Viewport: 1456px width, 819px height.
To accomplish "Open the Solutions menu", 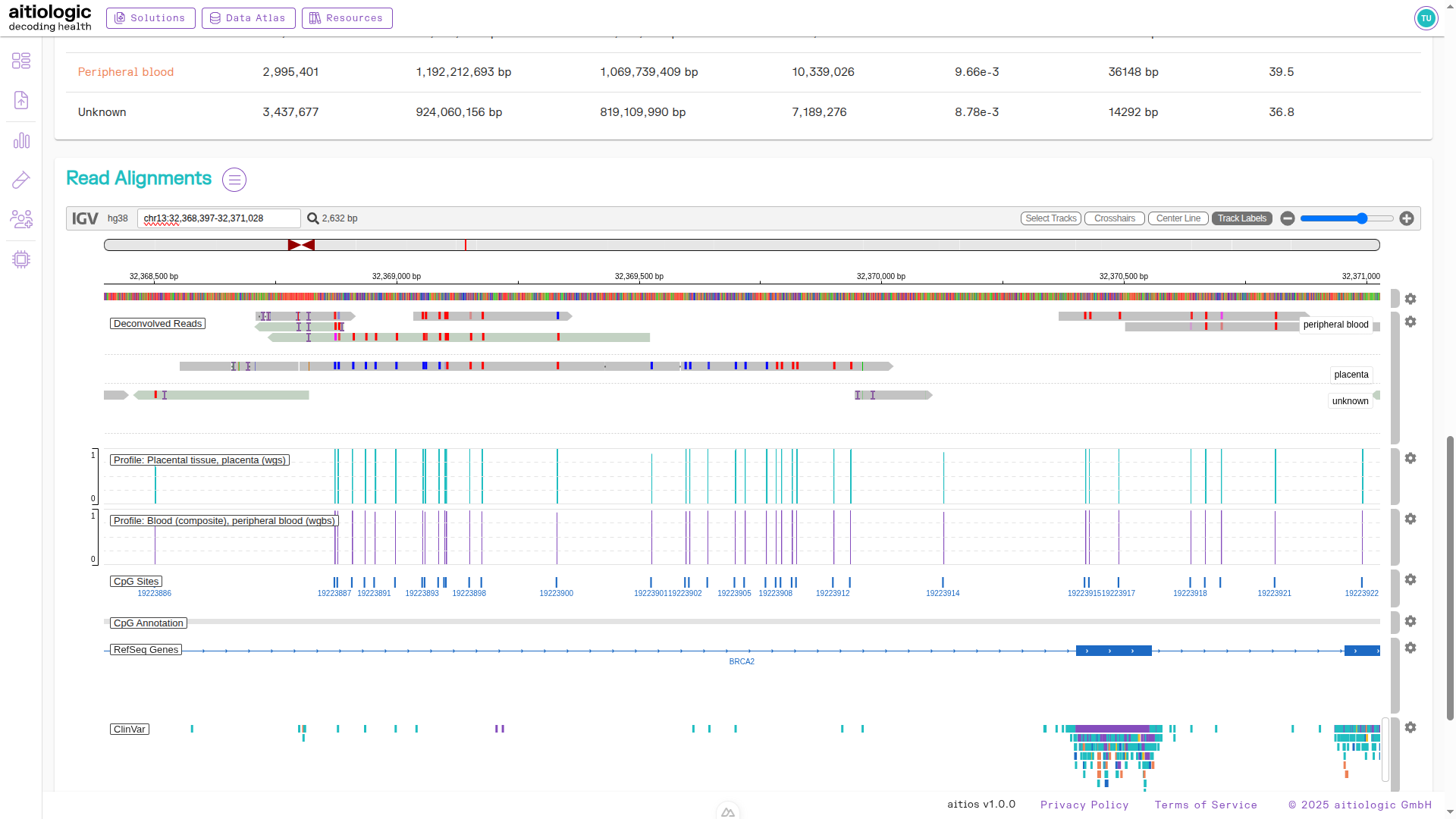I will [150, 18].
